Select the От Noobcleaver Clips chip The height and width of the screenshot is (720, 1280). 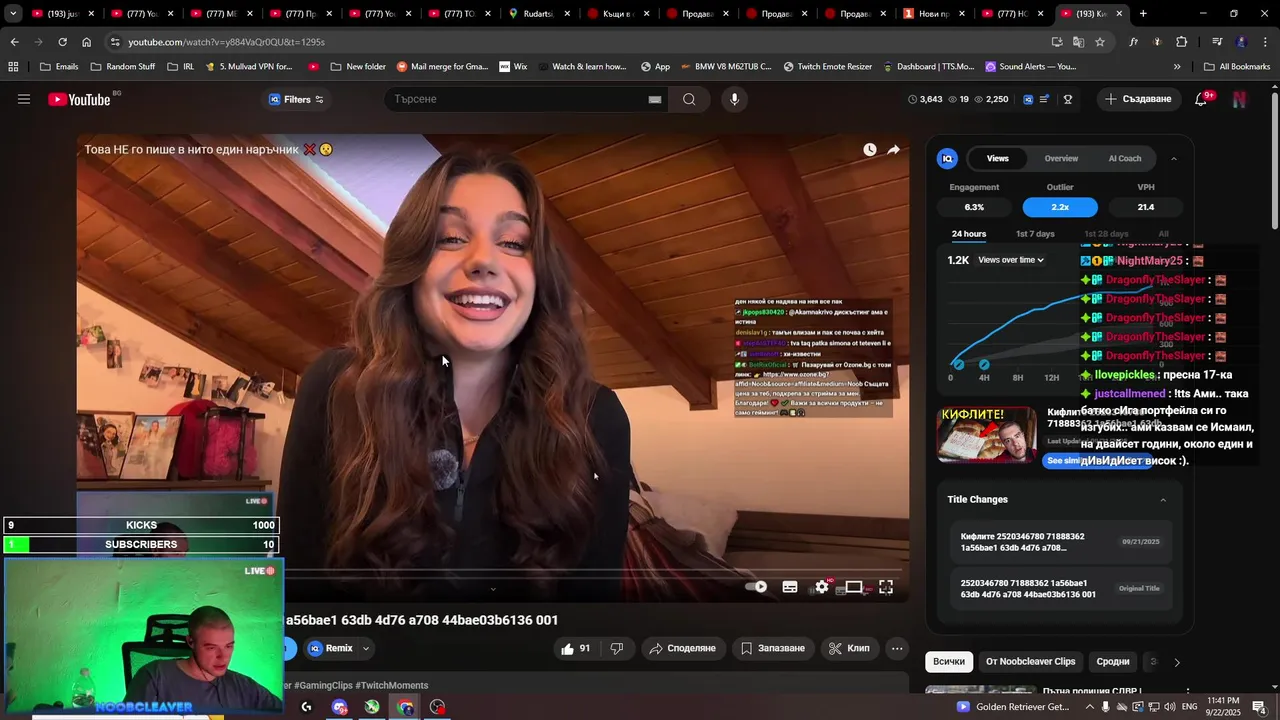[1030, 662]
